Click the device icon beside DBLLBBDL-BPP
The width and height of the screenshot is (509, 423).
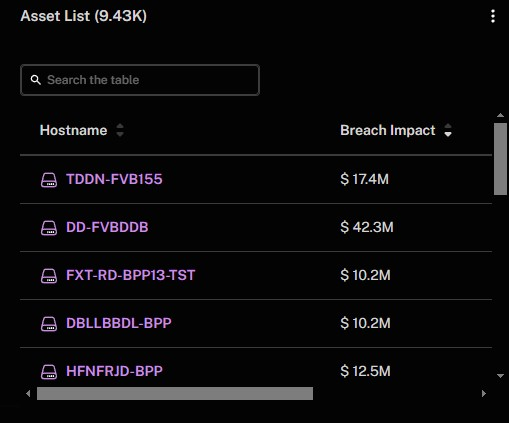point(49,324)
